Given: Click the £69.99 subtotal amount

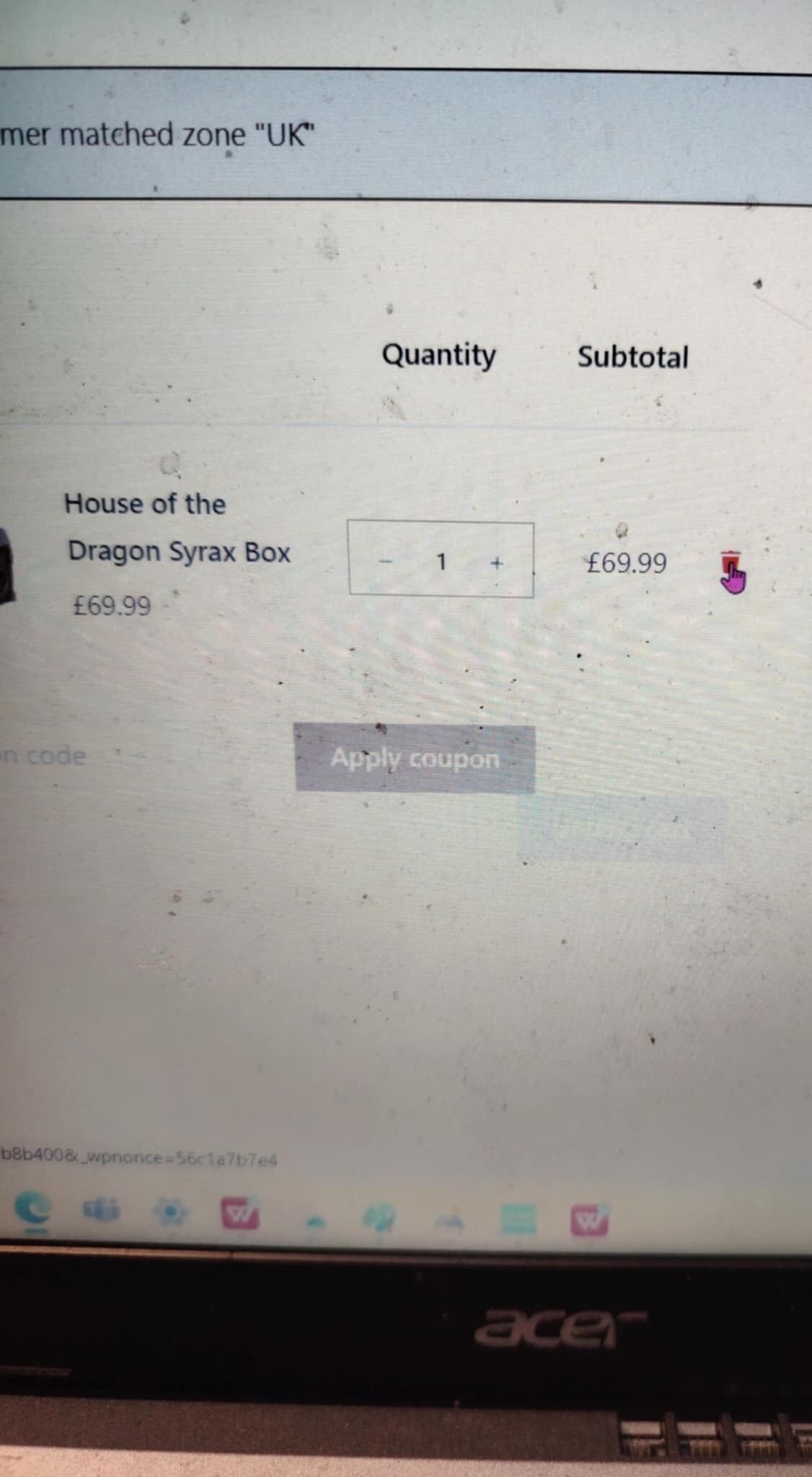Looking at the screenshot, I should [x=626, y=563].
